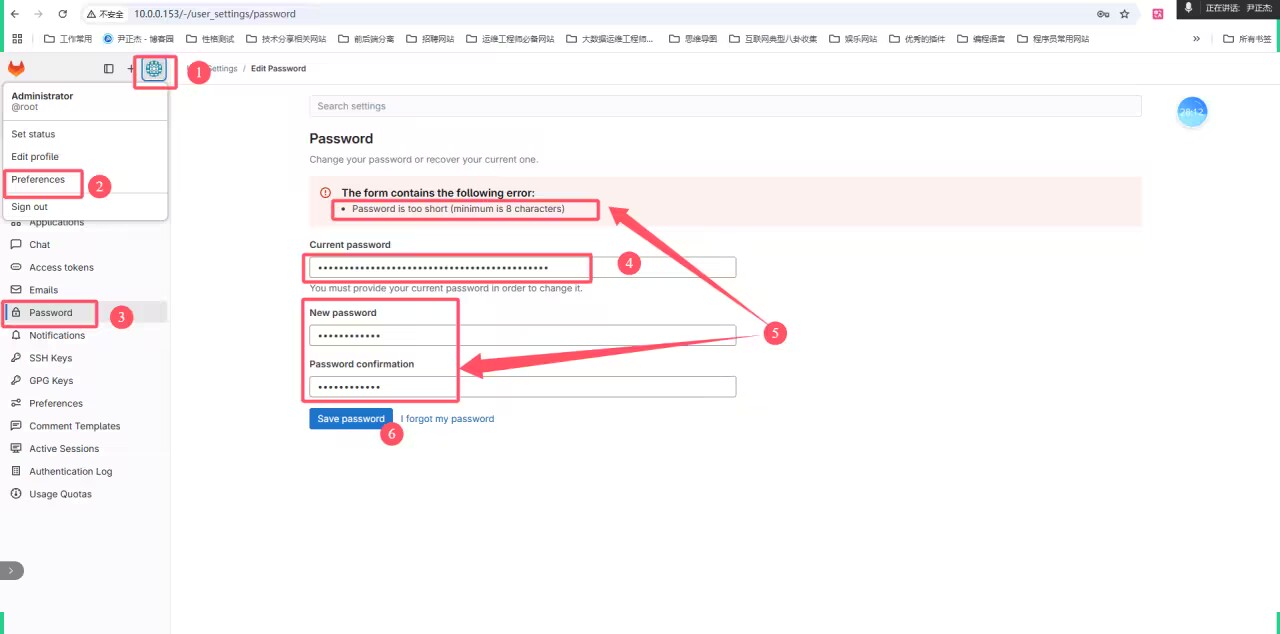
Task: Open Chat in the sidebar
Action: pos(39,245)
